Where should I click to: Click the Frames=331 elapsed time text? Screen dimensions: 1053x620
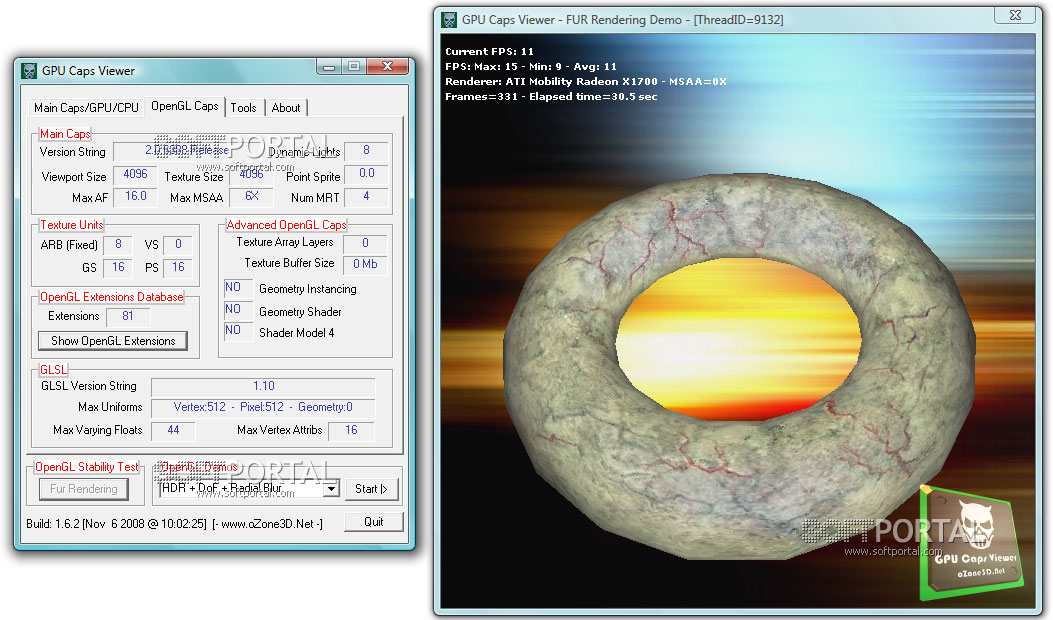point(551,97)
